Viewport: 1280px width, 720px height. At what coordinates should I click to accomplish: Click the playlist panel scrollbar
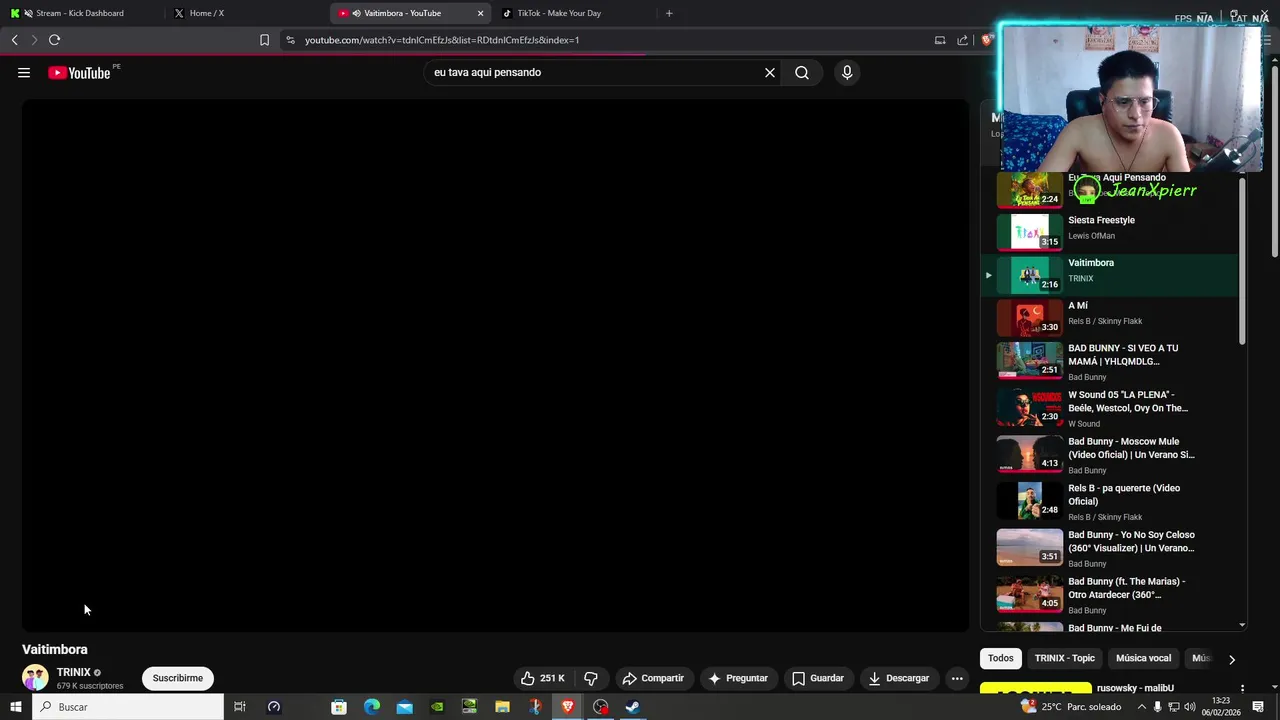pos(1242,262)
